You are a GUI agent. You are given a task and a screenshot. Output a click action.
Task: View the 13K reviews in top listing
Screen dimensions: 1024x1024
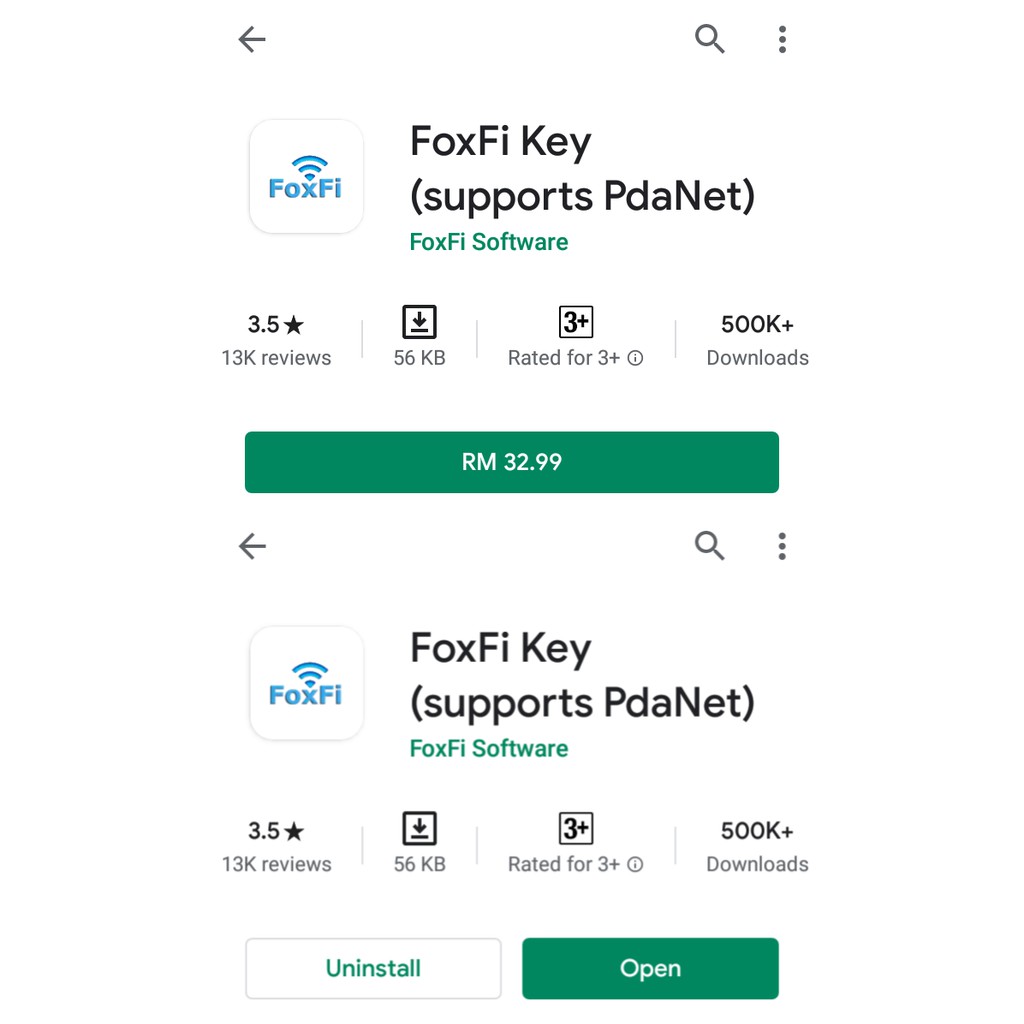click(276, 358)
